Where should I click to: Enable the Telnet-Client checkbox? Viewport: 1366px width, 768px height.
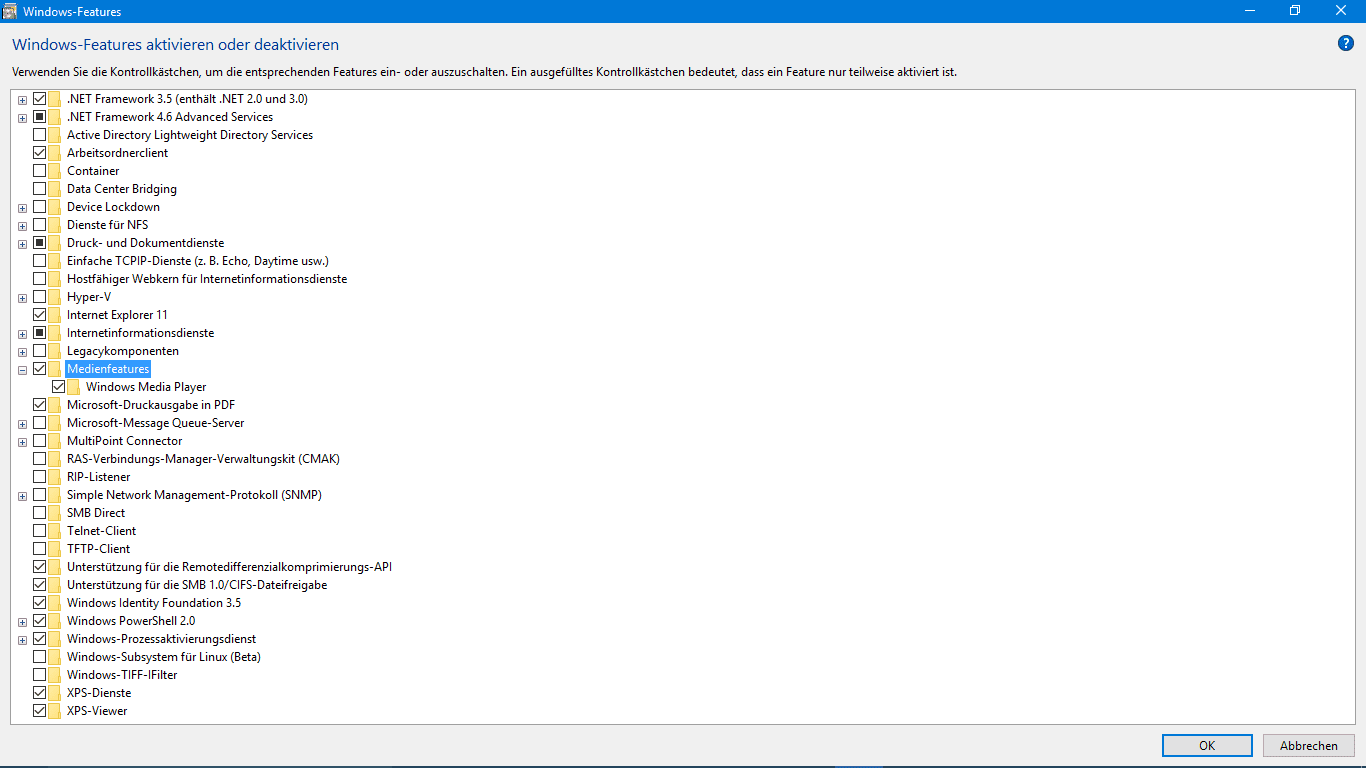pyautogui.click(x=40, y=531)
